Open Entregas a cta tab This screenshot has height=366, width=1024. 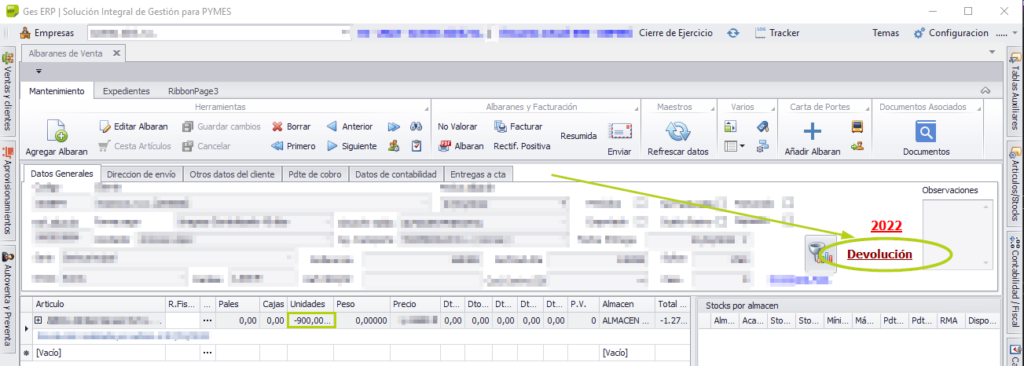pos(479,174)
